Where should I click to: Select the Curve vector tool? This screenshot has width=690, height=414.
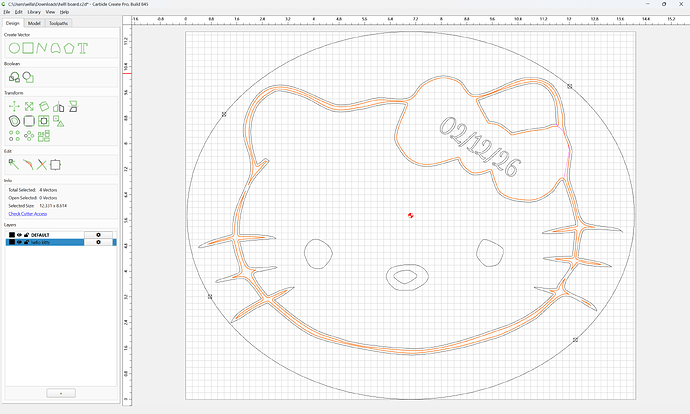pyautogui.click(x=55, y=48)
